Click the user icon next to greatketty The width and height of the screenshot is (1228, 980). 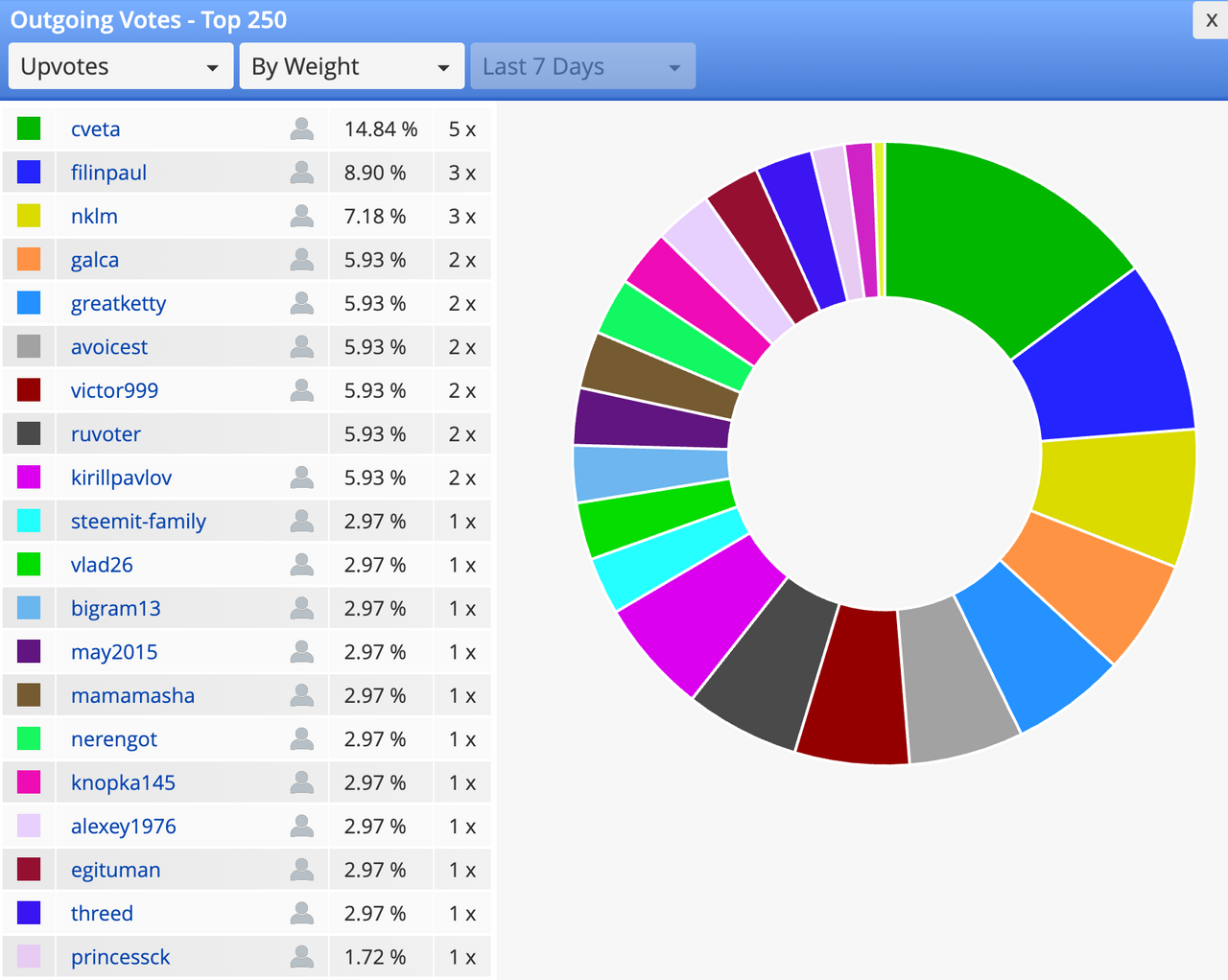pos(302,303)
